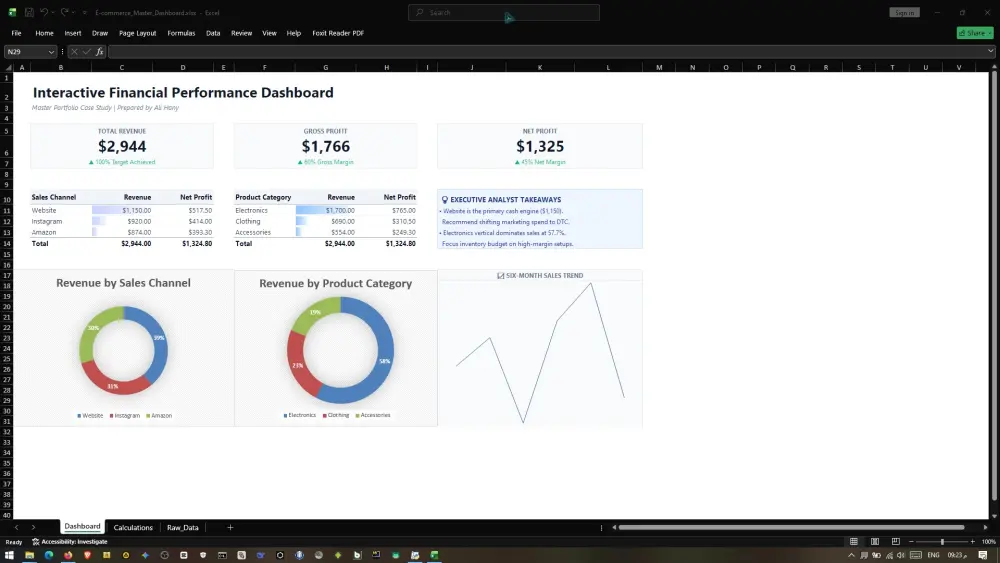1000x563 pixels.
Task: Click the Executive Analyst Takeaways heading
Action: [x=506, y=200]
